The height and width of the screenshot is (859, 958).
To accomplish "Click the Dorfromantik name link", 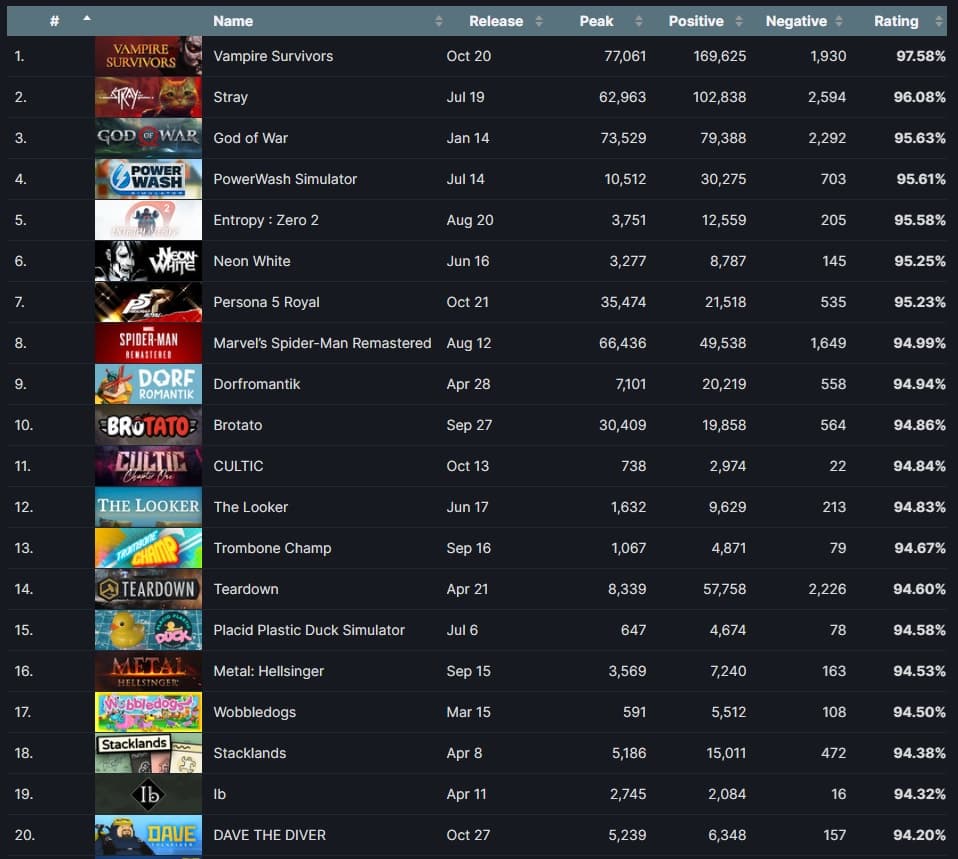I will [x=257, y=384].
